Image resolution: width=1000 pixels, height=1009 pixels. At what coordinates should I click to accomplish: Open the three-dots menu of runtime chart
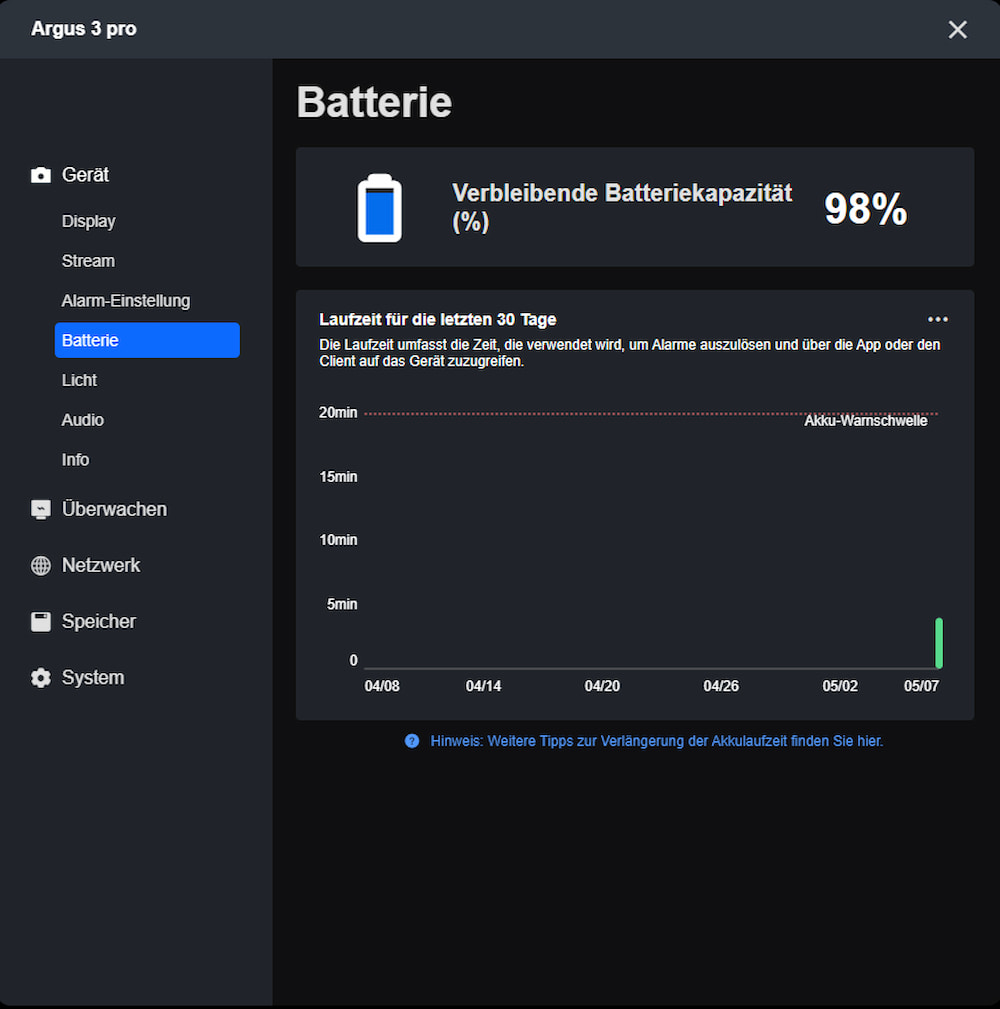point(938,319)
